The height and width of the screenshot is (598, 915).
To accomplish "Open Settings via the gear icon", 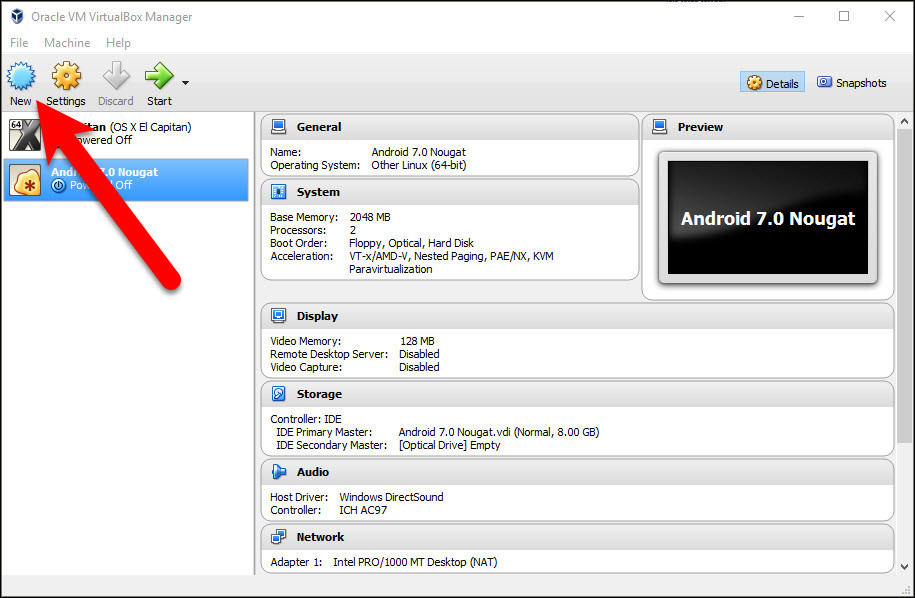I will (x=66, y=76).
